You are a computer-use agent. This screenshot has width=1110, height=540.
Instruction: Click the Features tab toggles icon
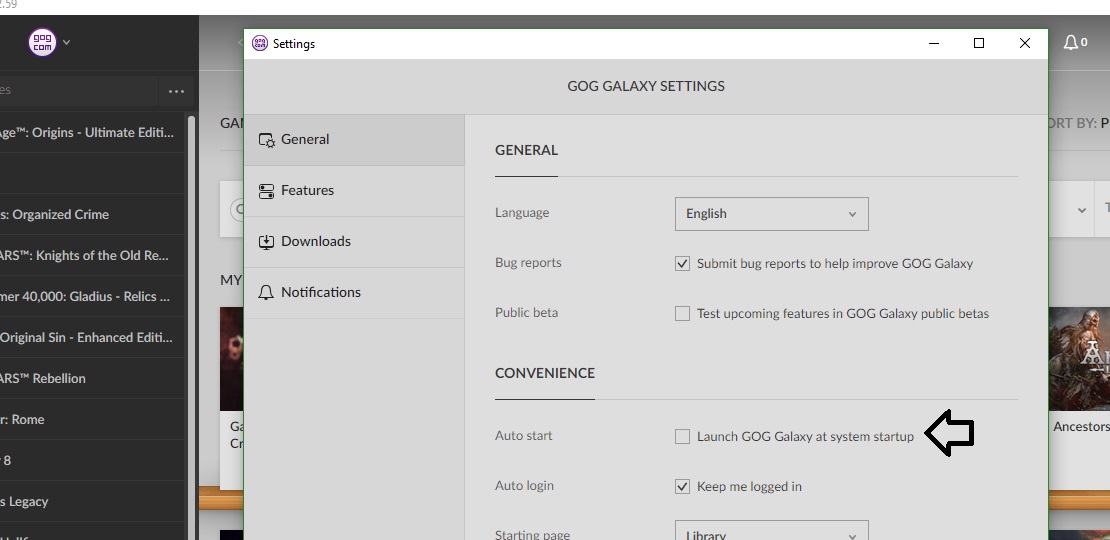click(x=266, y=191)
